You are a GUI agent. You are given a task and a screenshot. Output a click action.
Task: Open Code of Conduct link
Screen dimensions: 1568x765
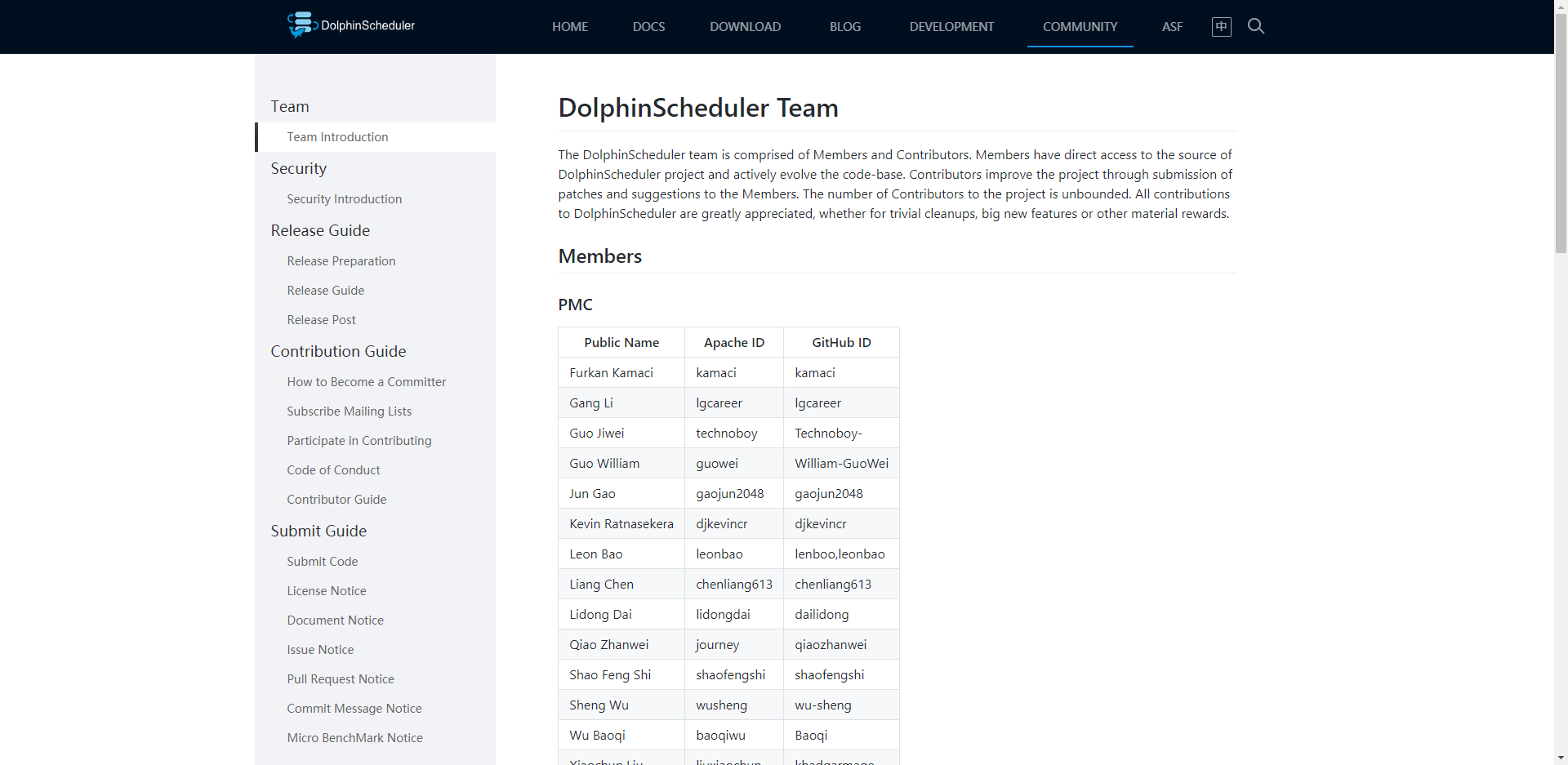click(333, 470)
